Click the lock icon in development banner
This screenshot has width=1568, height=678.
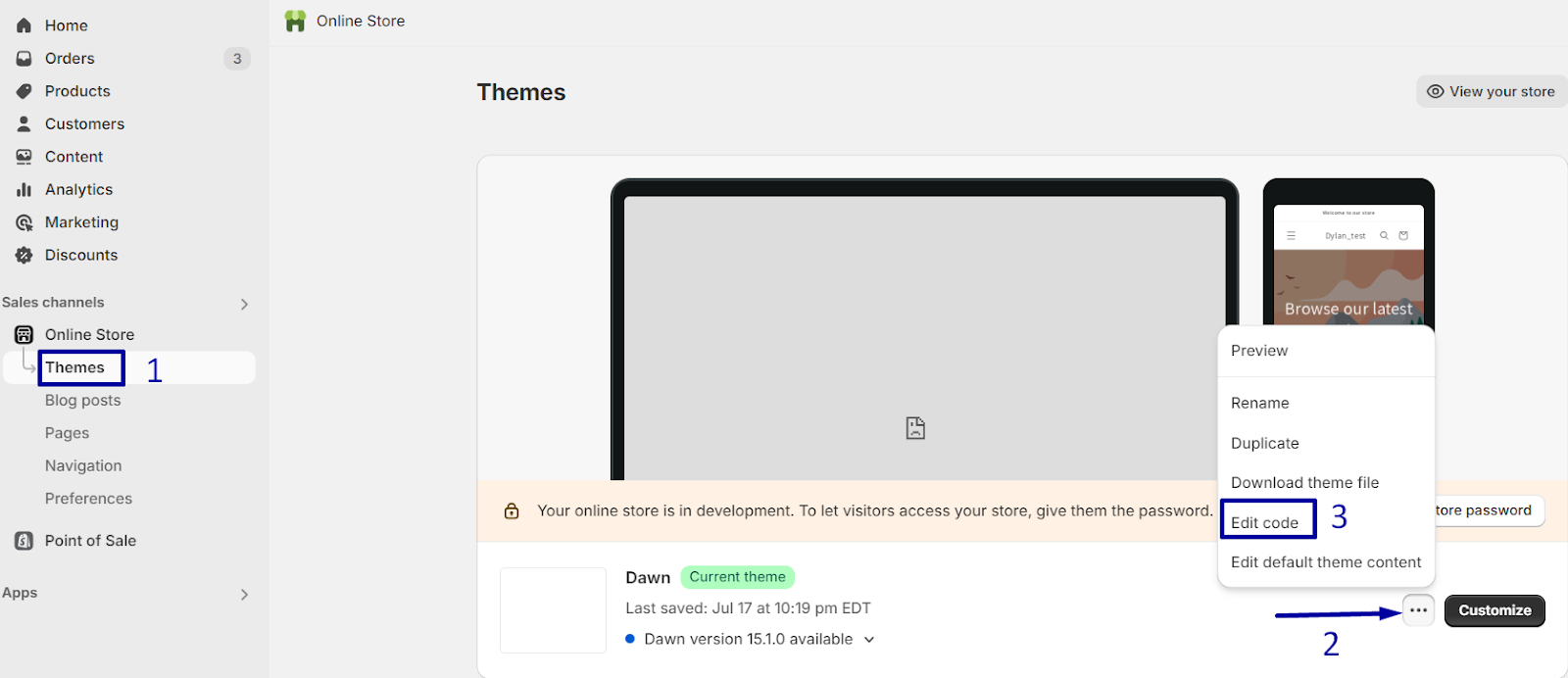tap(512, 510)
